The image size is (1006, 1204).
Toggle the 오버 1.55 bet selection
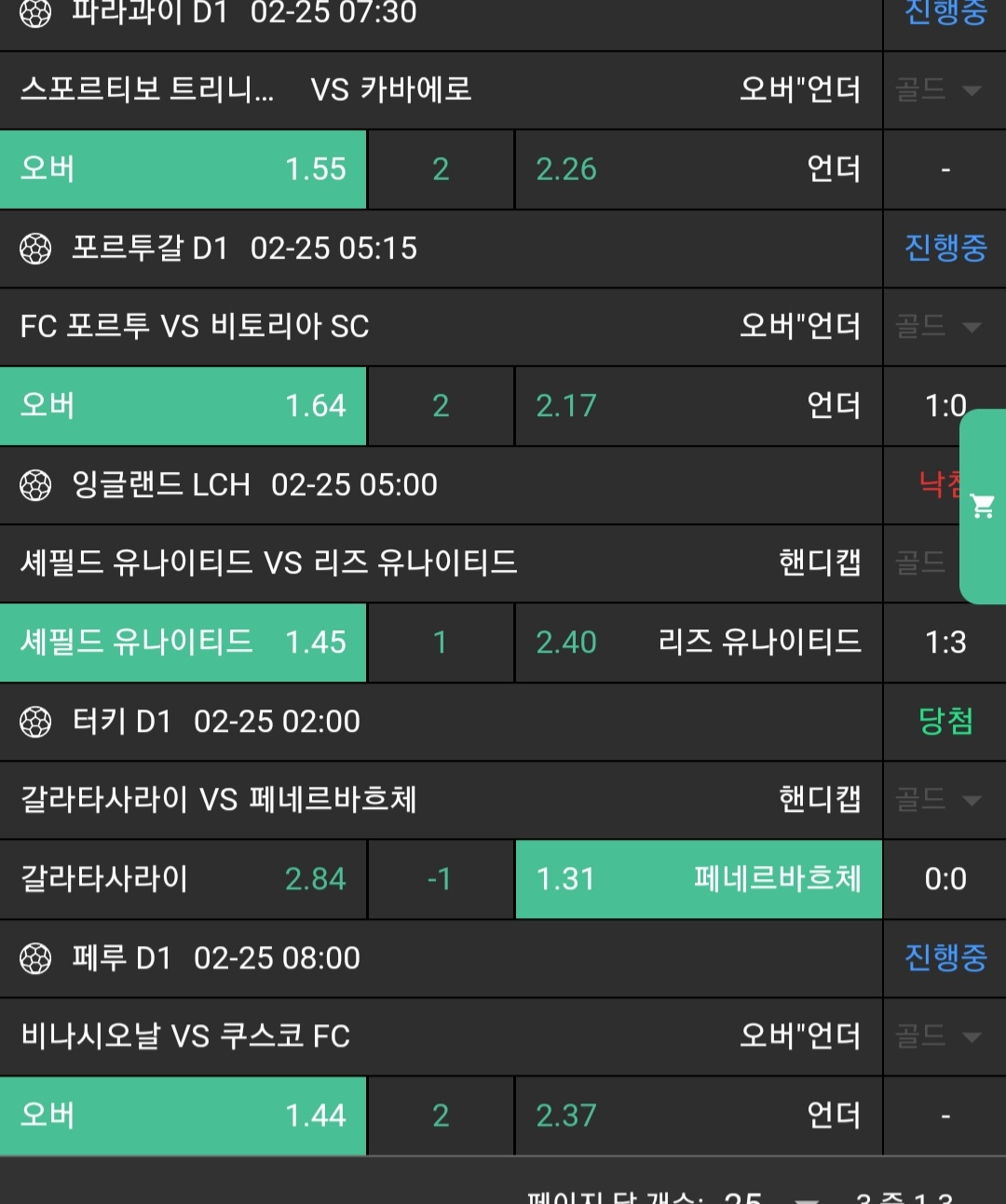point(184,169)
